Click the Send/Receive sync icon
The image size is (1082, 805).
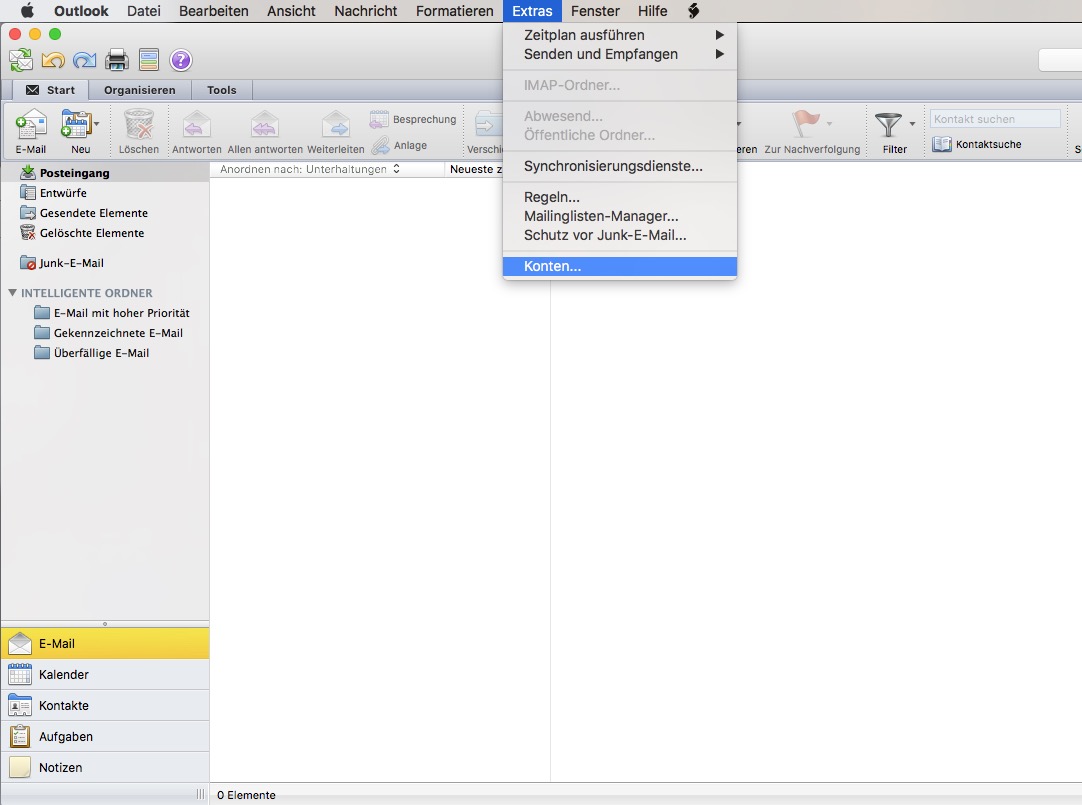coord(20,60)
